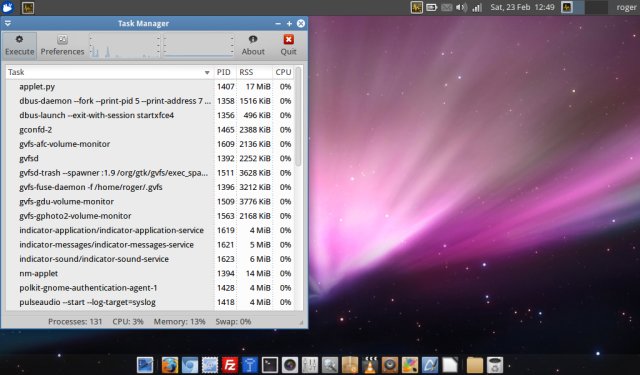Open the magnifier search tool in the dock

click(330, 365)
